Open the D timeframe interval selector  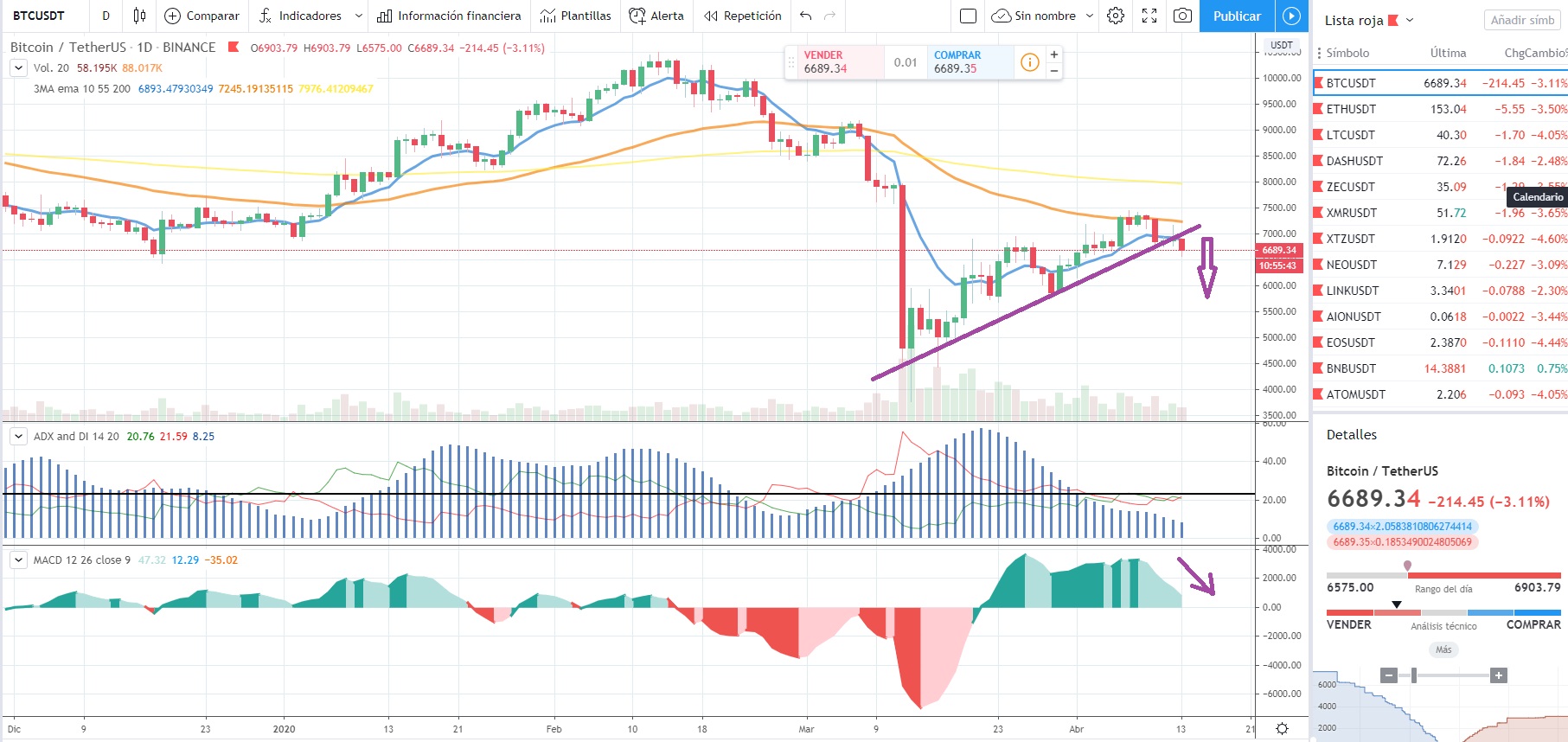click(106, 16)
